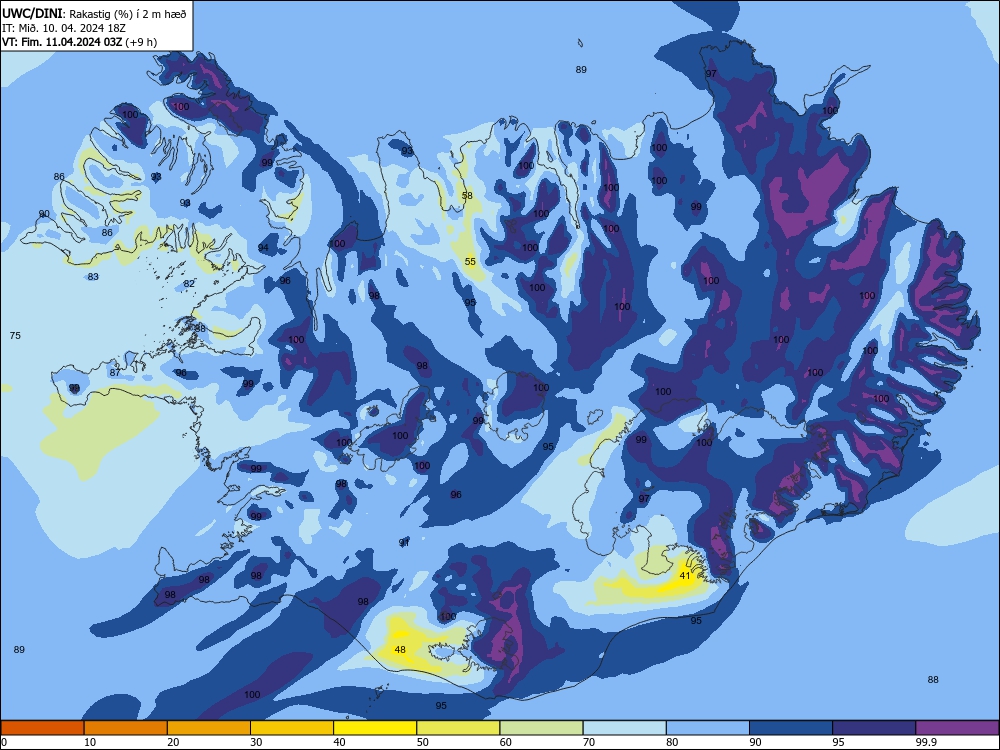Click the '83' humidity value on the map

93,277
